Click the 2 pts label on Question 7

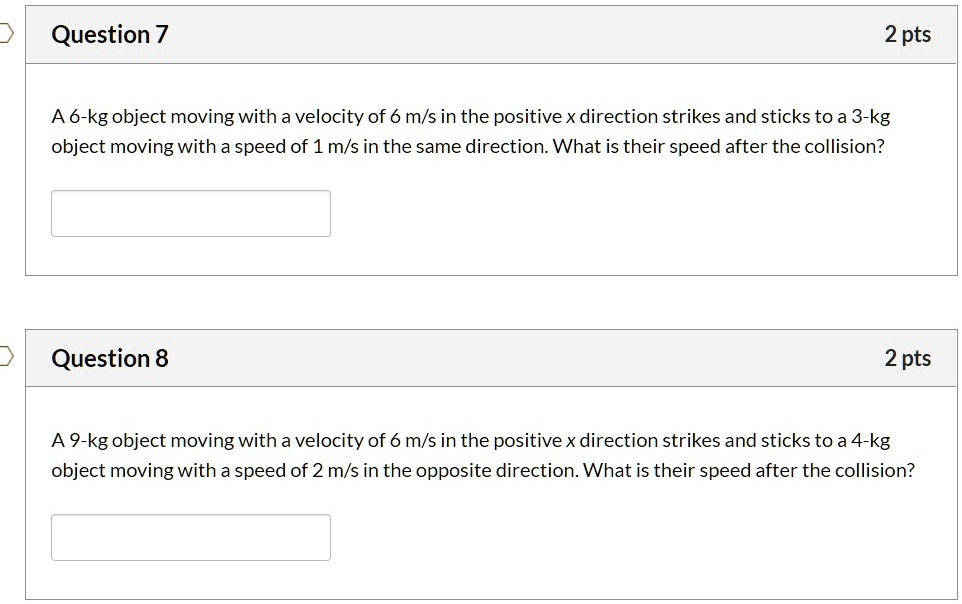click(x=907, y=35)
